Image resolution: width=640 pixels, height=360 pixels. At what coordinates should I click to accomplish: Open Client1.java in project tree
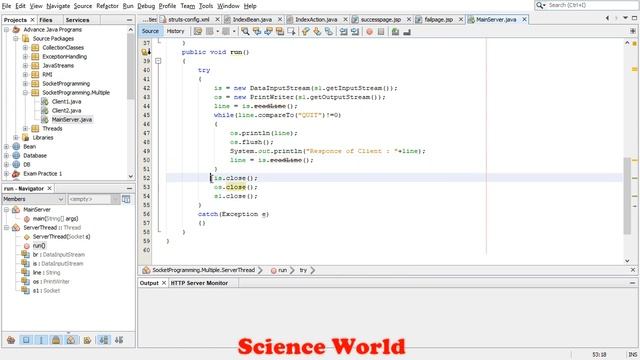pyautogui.click(x=66, y=101)
